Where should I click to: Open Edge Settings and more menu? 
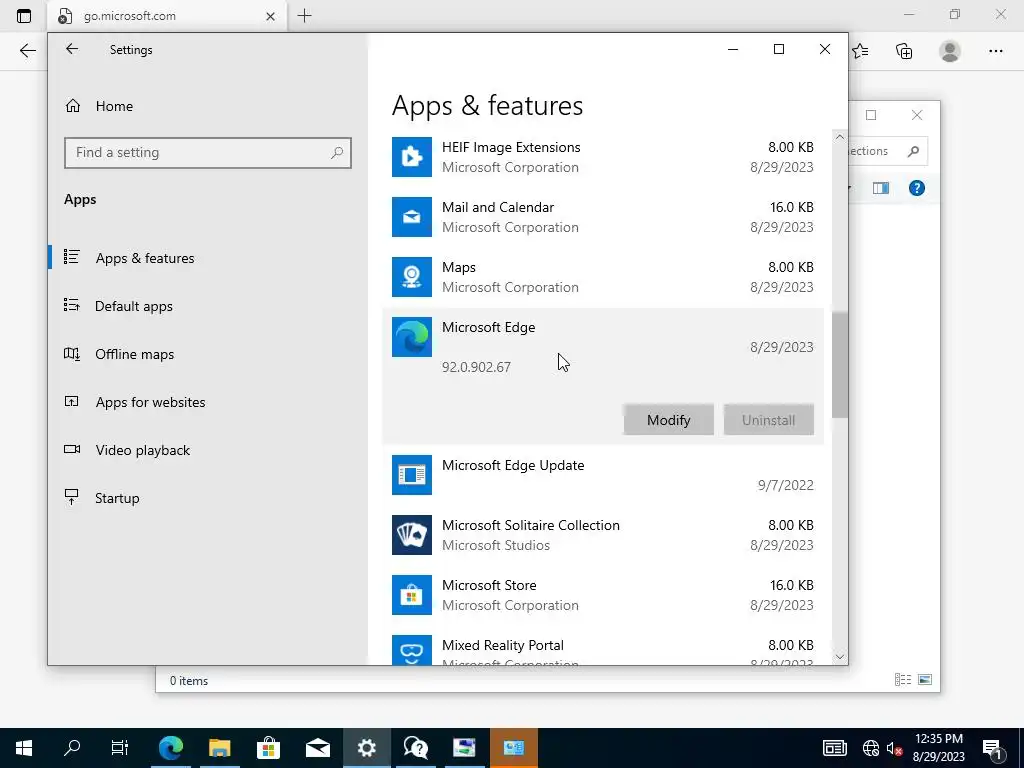pos(995,51)
